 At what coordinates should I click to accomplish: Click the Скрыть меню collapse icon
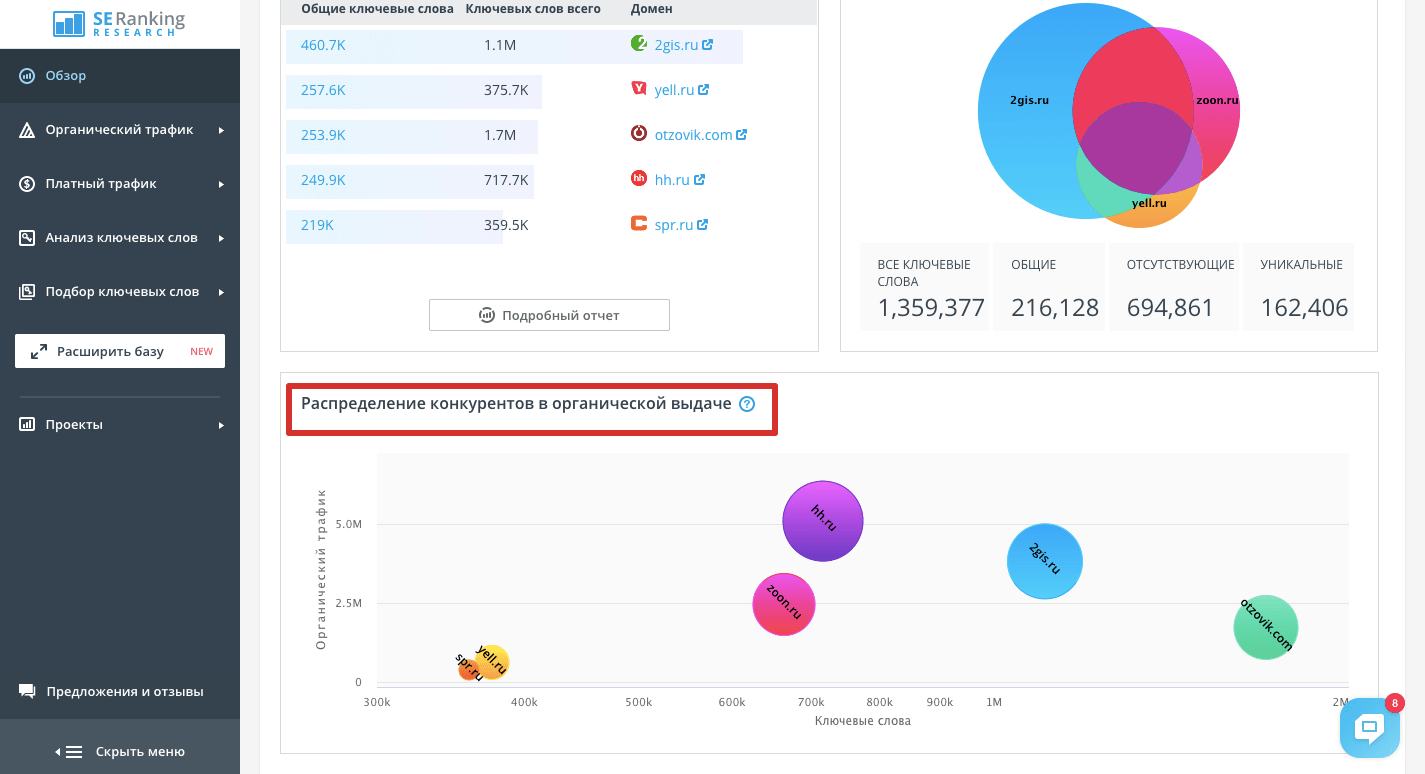tap(69, 752)
